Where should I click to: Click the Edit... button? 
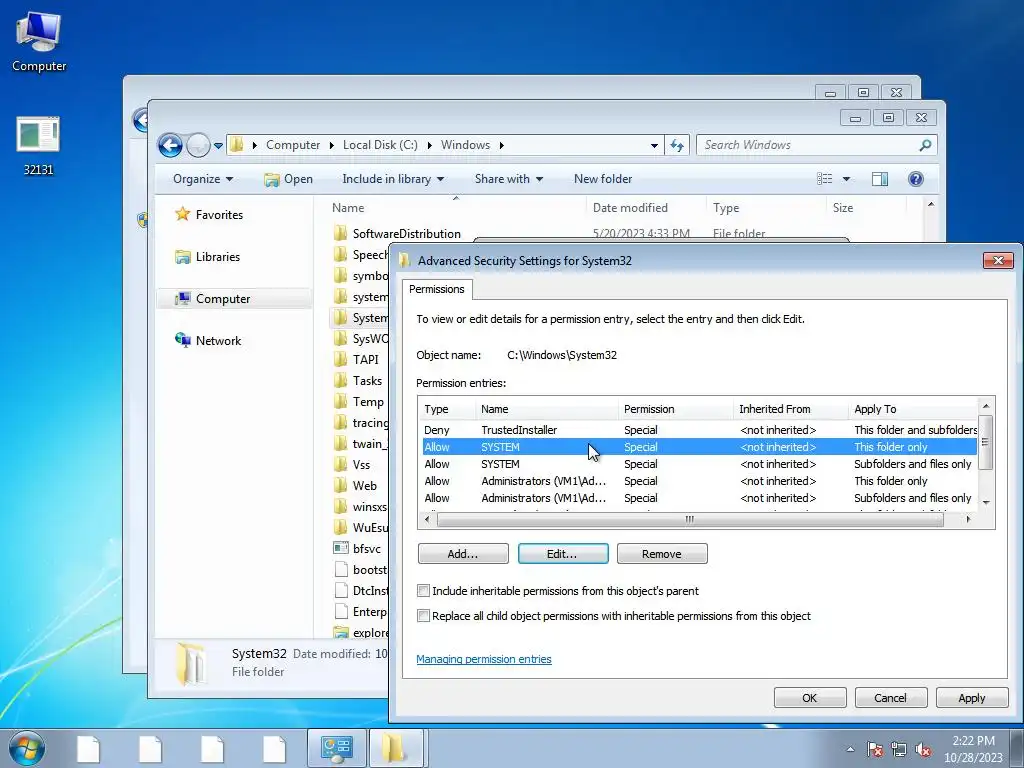[563, 554]
